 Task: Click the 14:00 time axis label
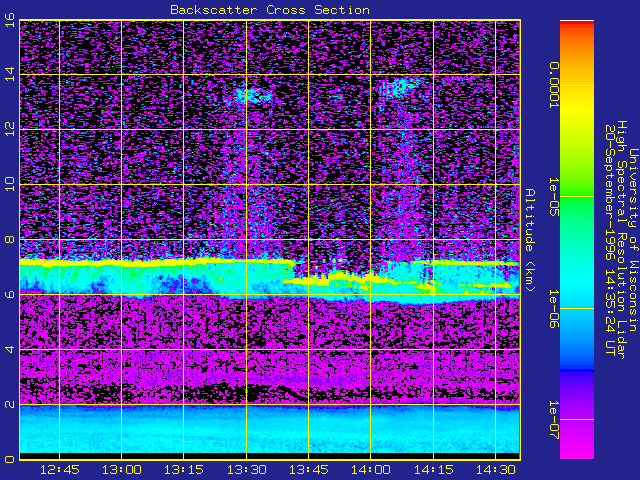pos(371,470)
